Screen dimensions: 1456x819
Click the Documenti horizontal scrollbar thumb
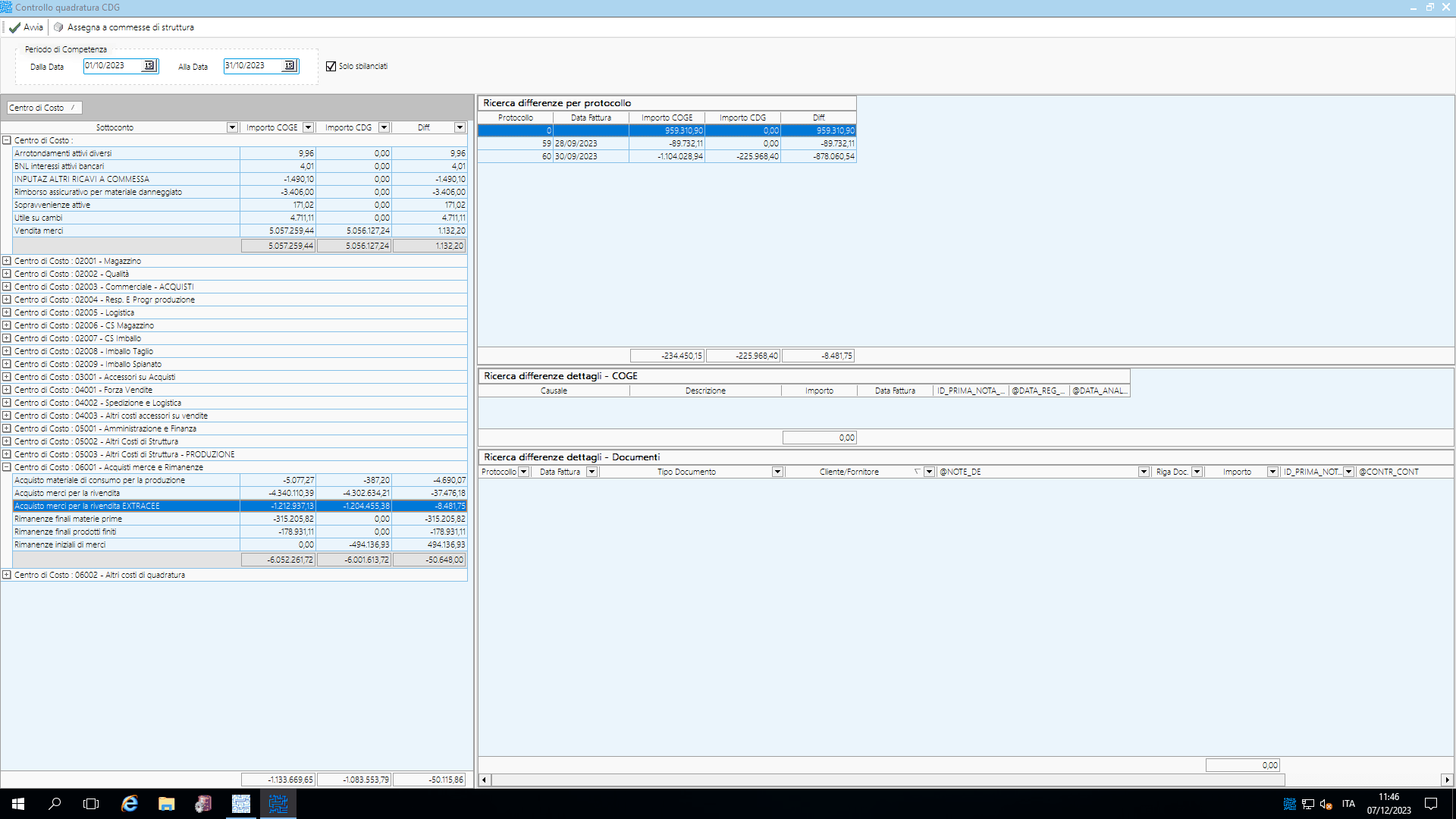coord(888,780)
